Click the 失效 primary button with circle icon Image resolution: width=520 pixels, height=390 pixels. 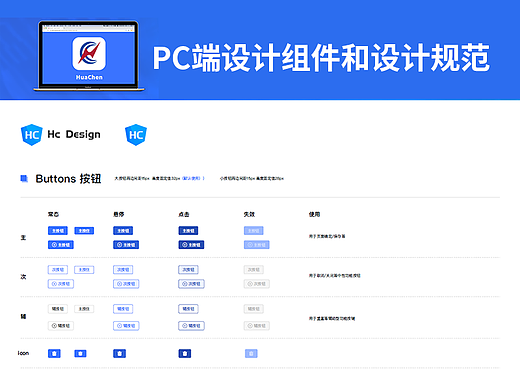[257, 245]
